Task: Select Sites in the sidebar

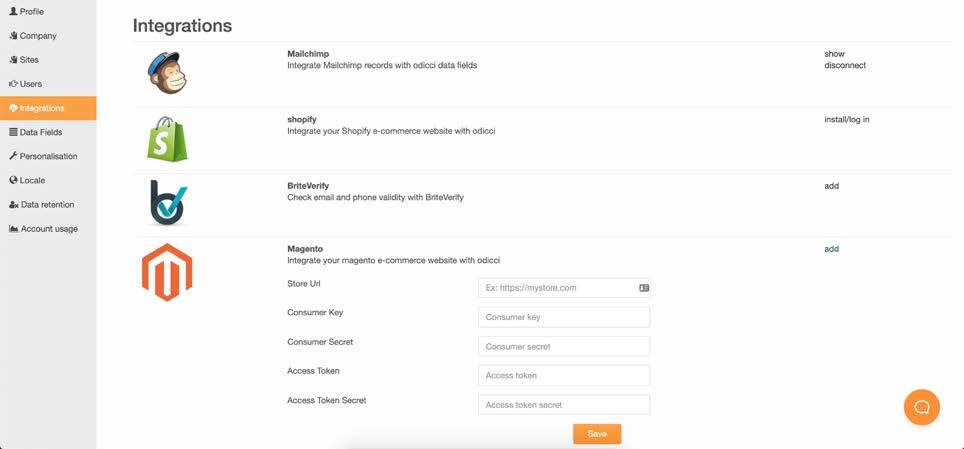Action: tap(29, 60)
